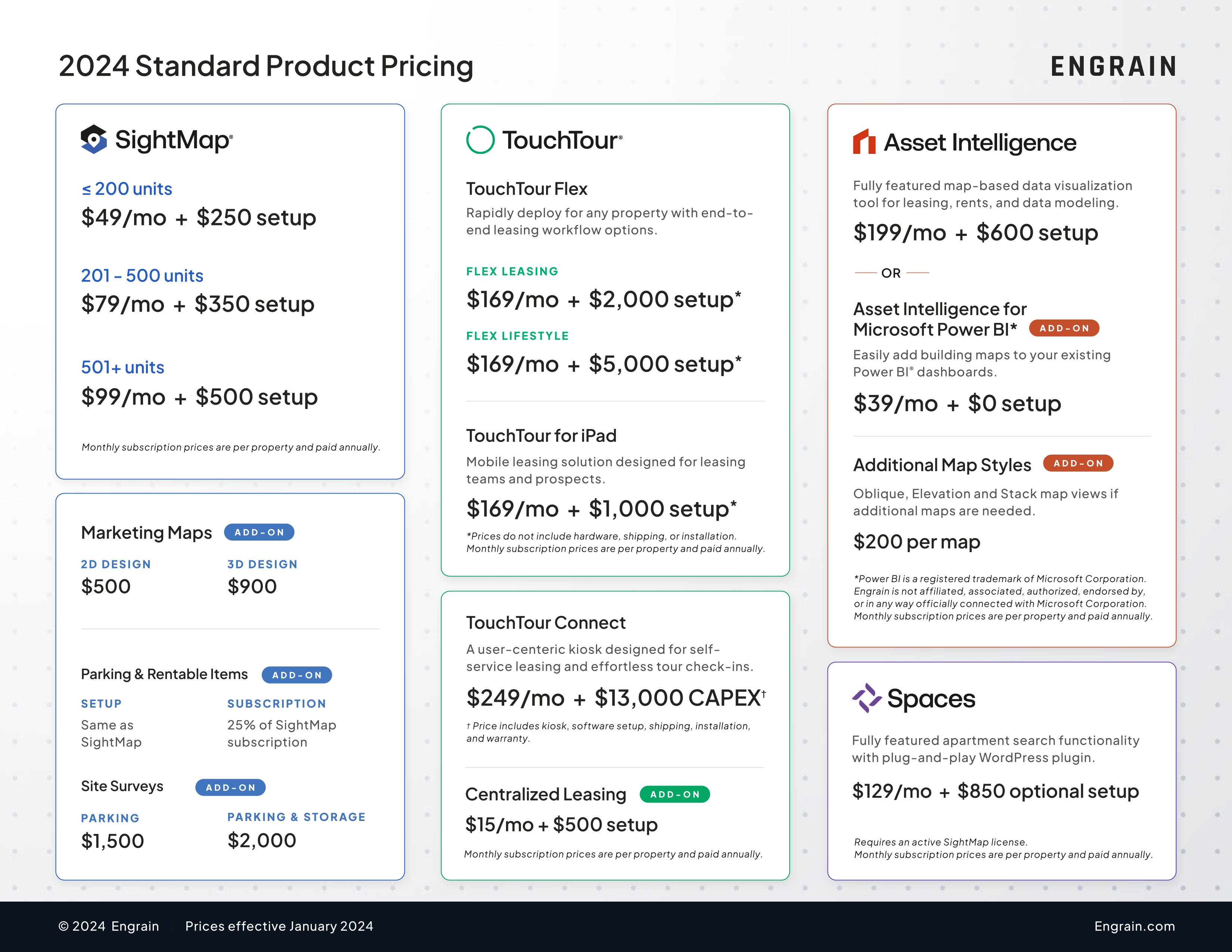Click the '≤ 200 units' tier heading
Screen dimensions: 1232x952
click(x=127, y=189)
